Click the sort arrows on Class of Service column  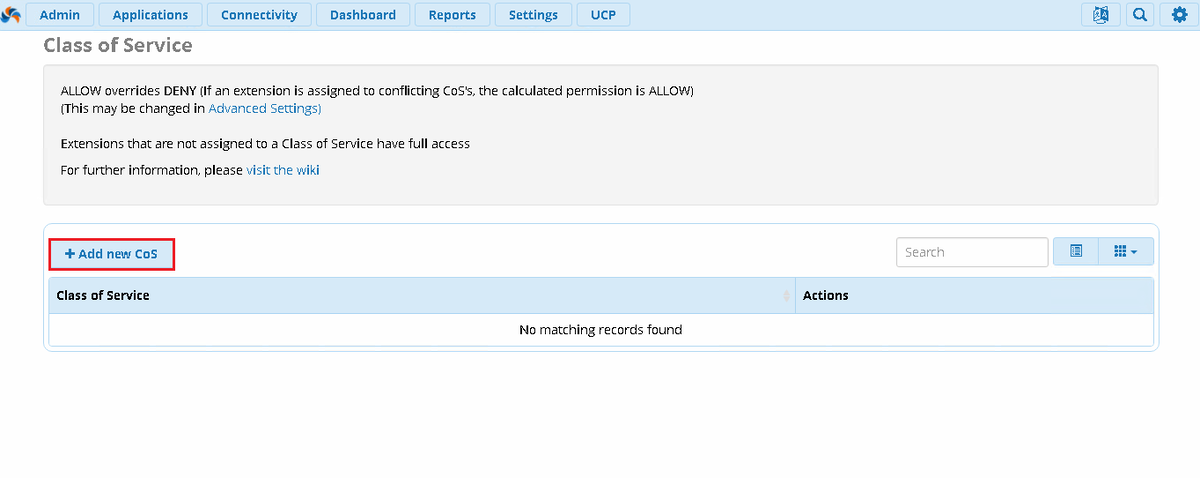[x=787, y=296]
